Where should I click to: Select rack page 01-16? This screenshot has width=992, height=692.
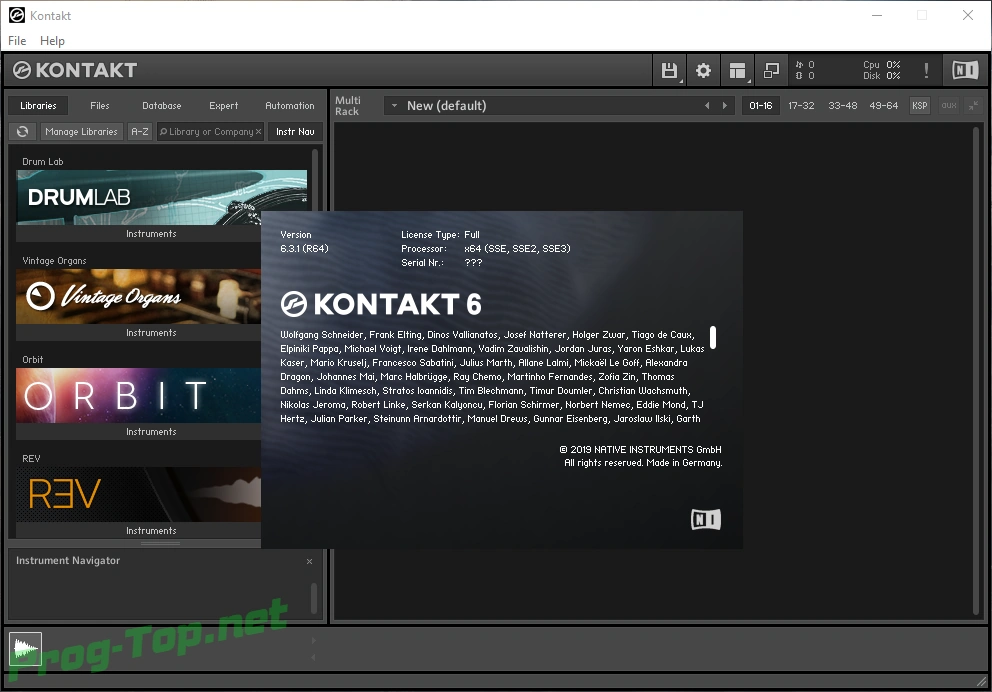point(760,106)
